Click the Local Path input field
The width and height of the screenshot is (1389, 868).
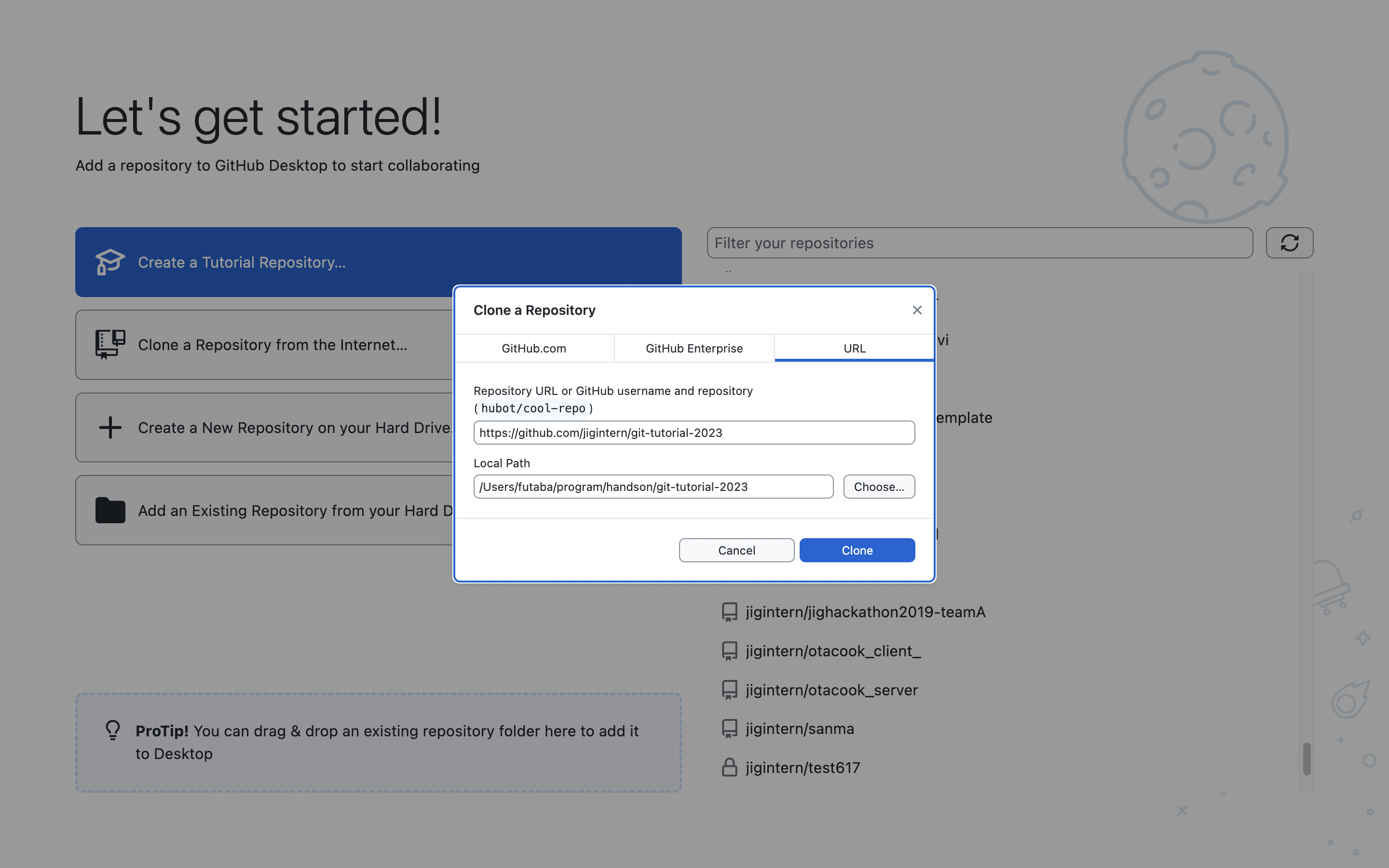653,487
